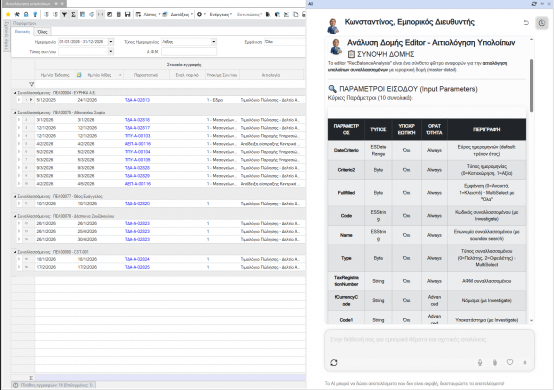
Task: Click the refresh icon in AI panel title bar
Action: click(x=534, y=4)
